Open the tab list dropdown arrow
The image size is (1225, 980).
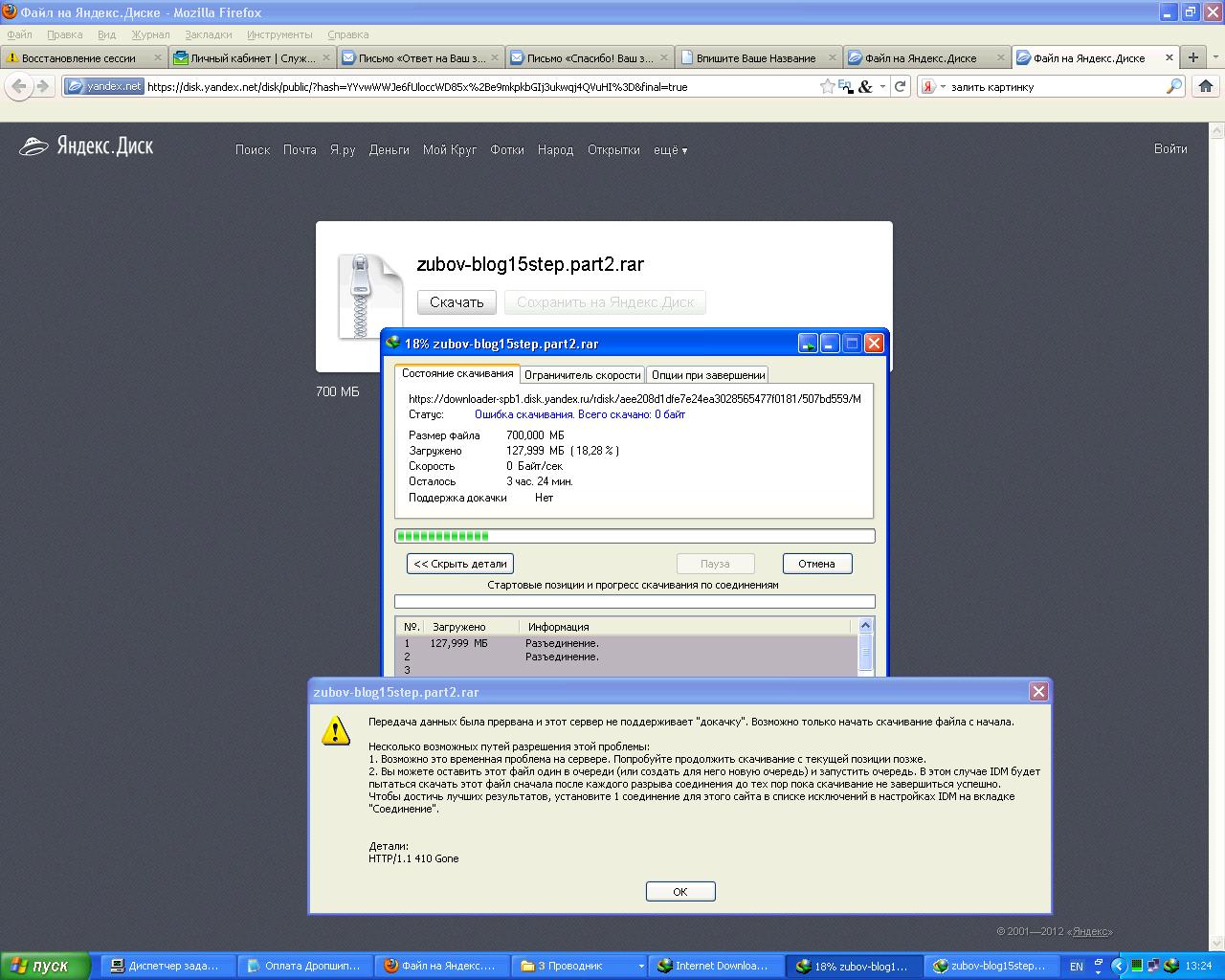[1214, 57]
